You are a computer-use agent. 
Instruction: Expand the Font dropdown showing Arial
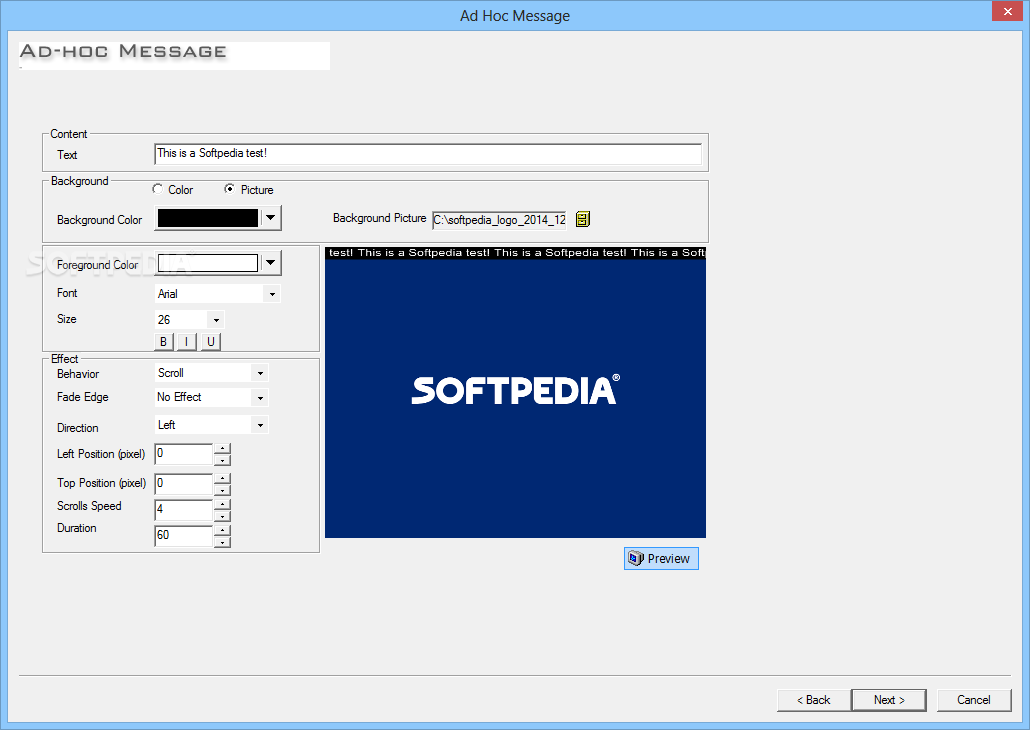[272, 294]
